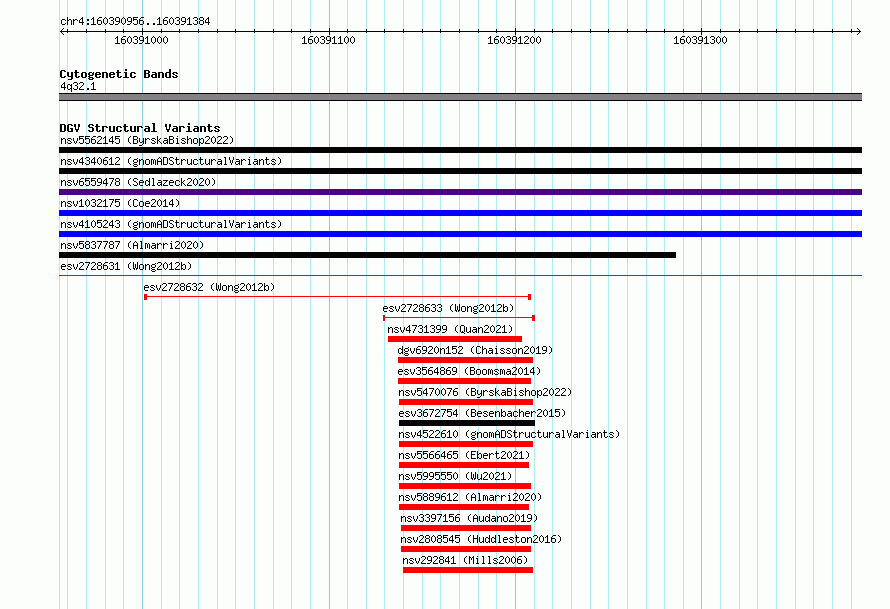Click the 4q32.1 band label
Screen dimensions: 890x609
[78, 86]
